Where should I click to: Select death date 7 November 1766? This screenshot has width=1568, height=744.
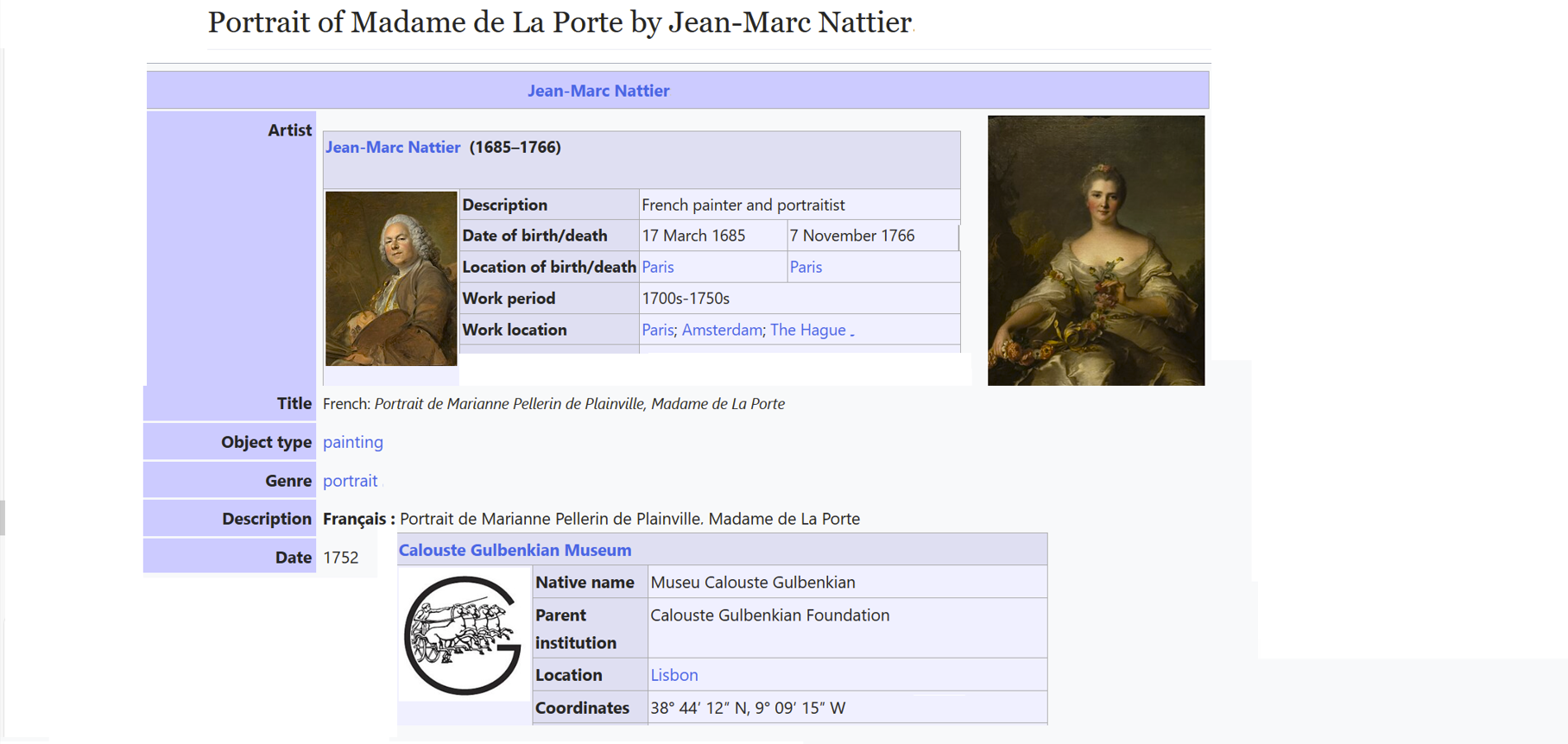pos(851,236)
